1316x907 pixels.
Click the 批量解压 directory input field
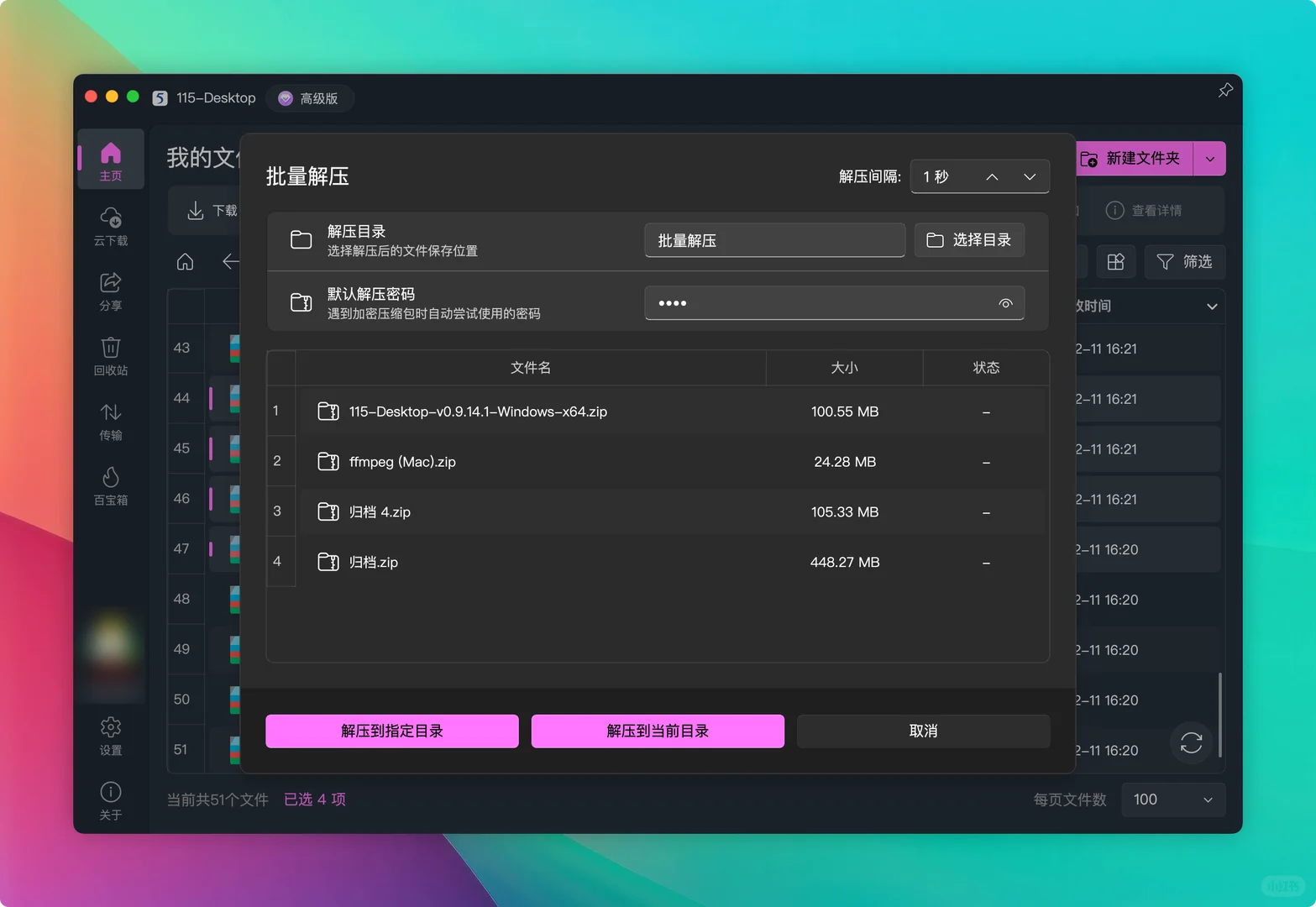[x=773, y=240]
